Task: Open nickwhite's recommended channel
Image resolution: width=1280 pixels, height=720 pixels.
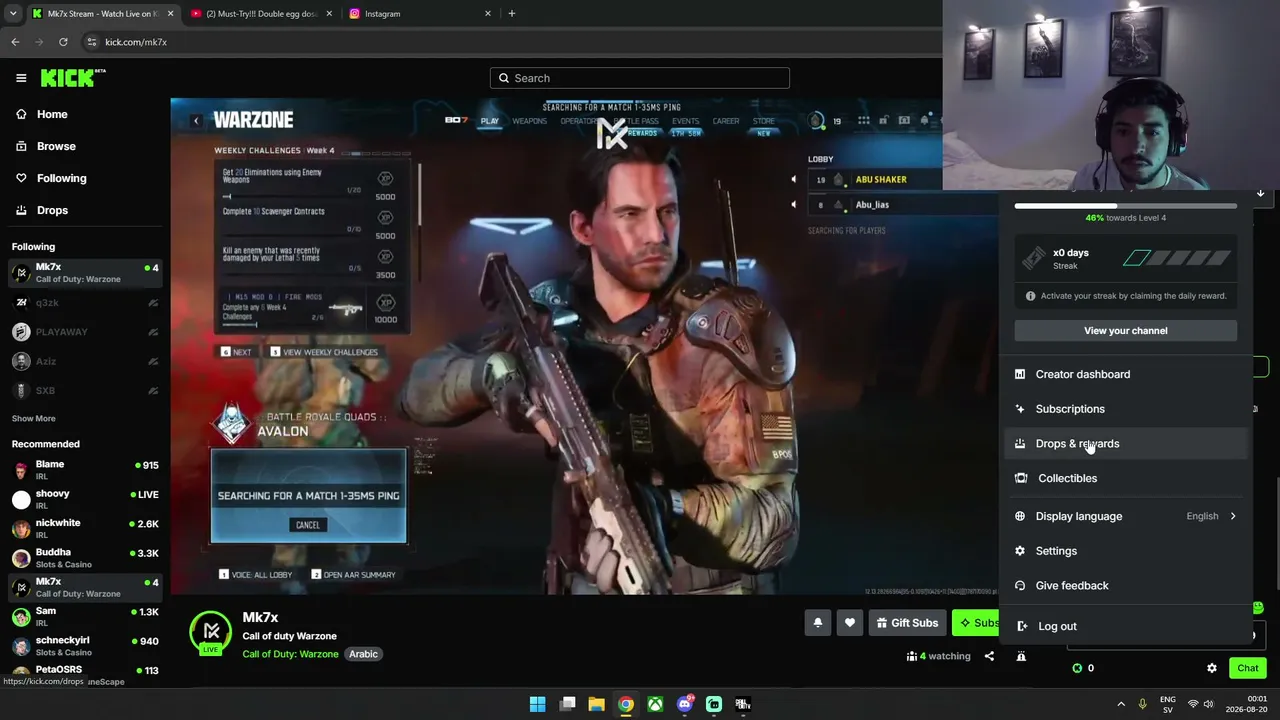Action: tap(86, 528)
